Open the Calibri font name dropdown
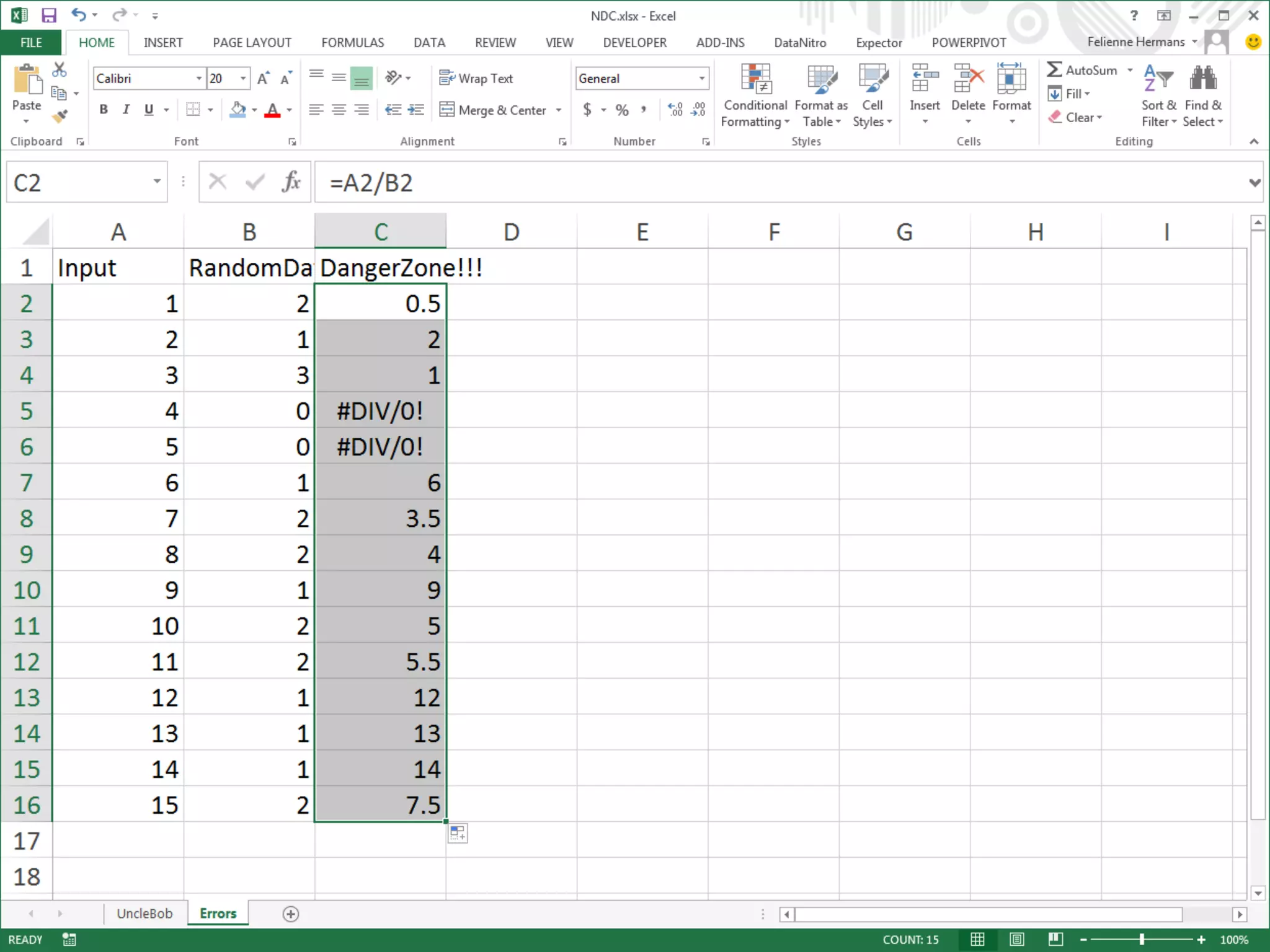Viewport: 1270px width, 952px height. (198, 78)
